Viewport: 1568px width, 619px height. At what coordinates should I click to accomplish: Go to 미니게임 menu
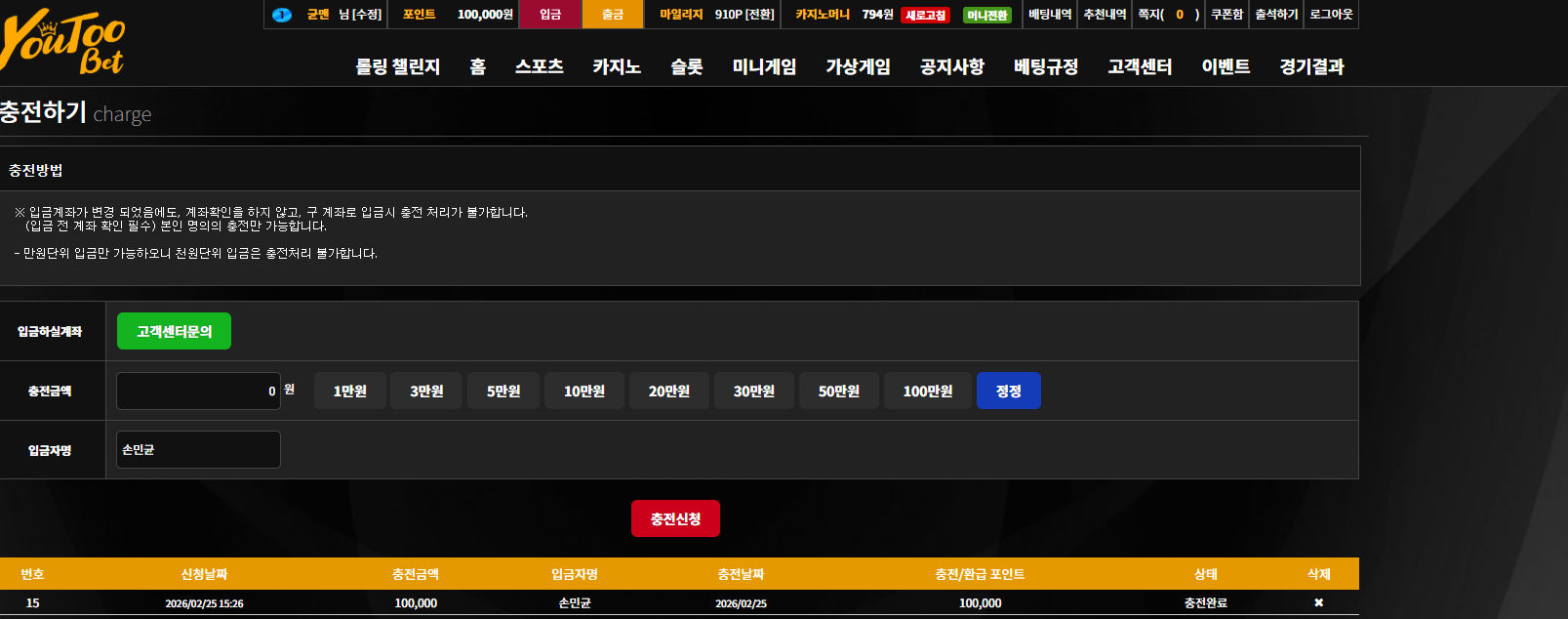(x=764, y=66)
